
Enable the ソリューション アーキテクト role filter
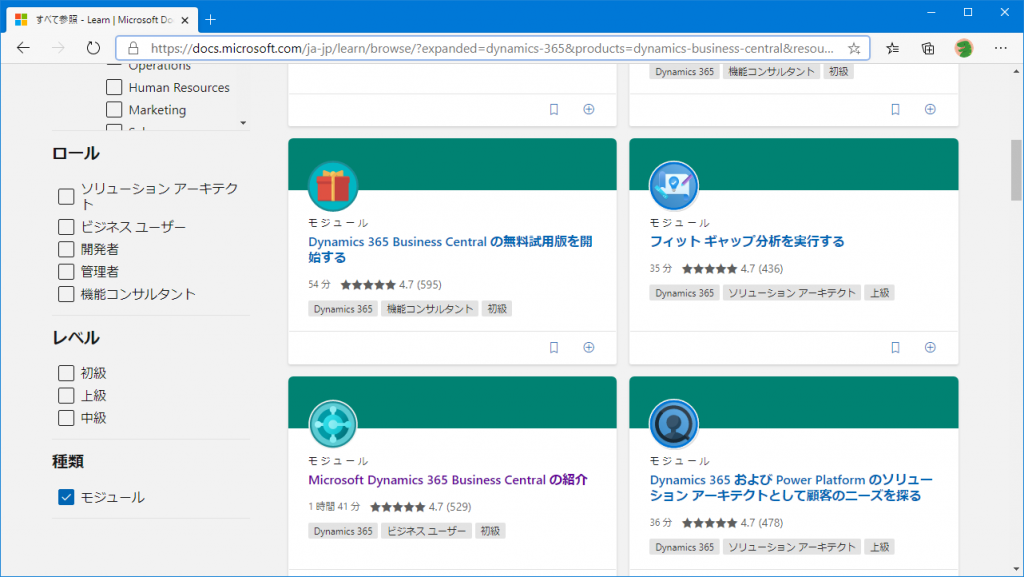[x=66, y=196]
